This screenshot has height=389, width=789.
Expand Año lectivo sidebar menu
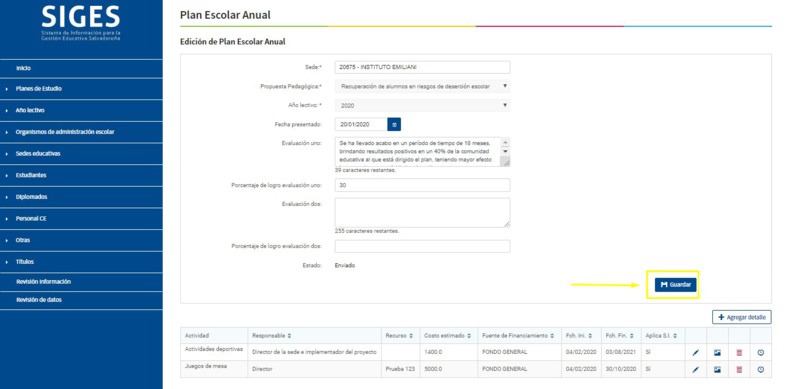(81, 111)
